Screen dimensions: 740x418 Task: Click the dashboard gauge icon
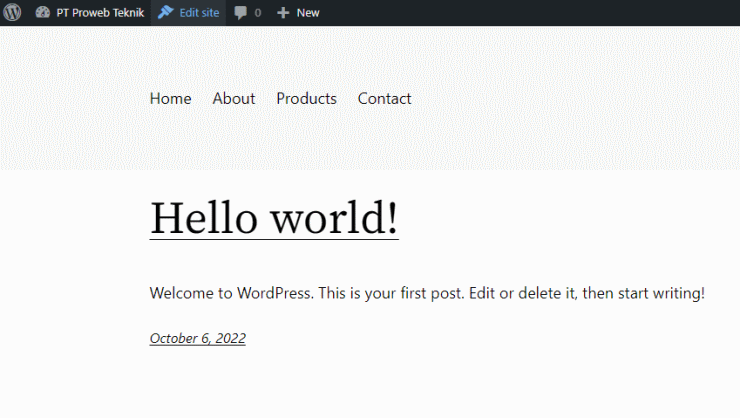point(42,12)
